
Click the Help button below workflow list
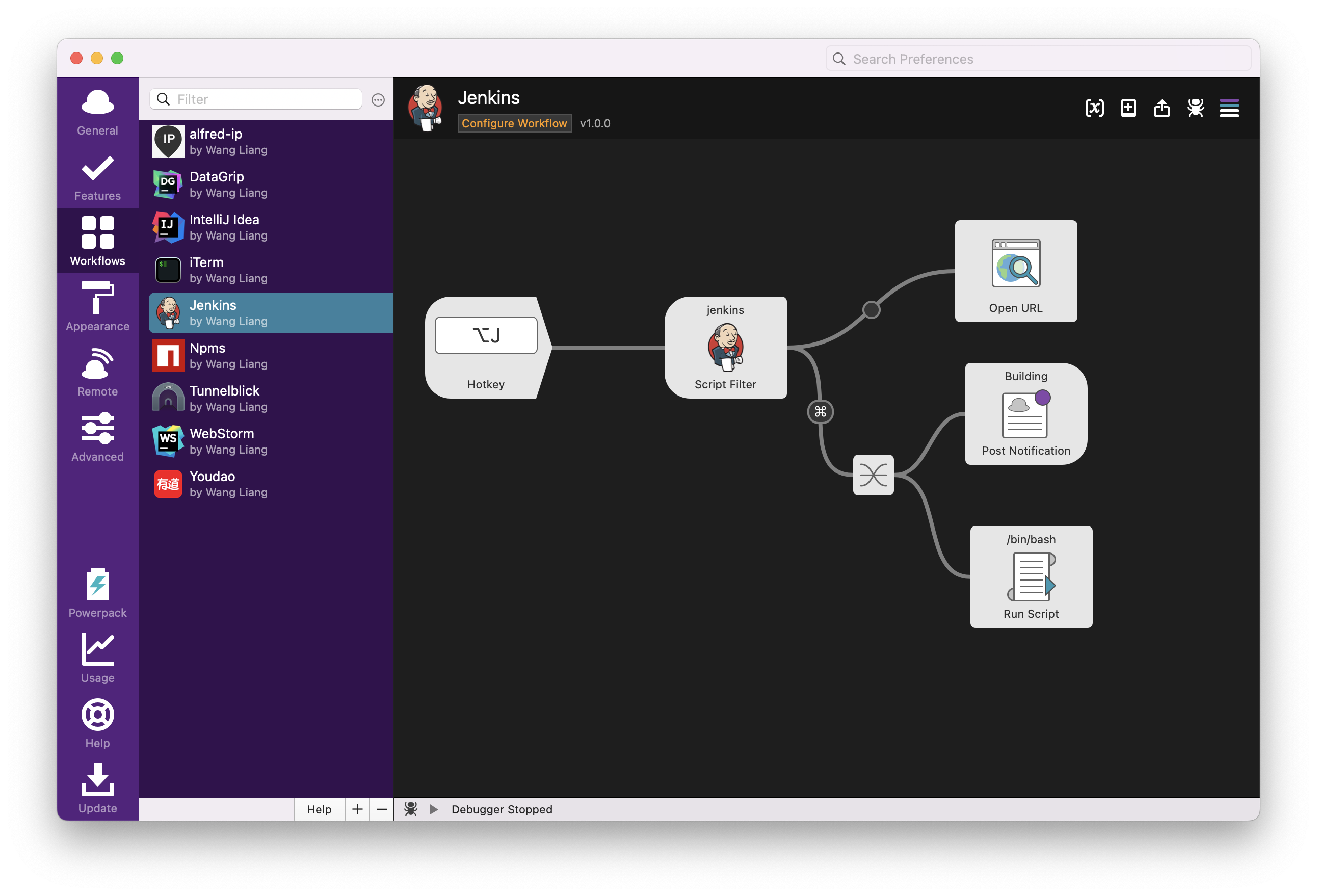pyautogui.click(x=319, y=809)
